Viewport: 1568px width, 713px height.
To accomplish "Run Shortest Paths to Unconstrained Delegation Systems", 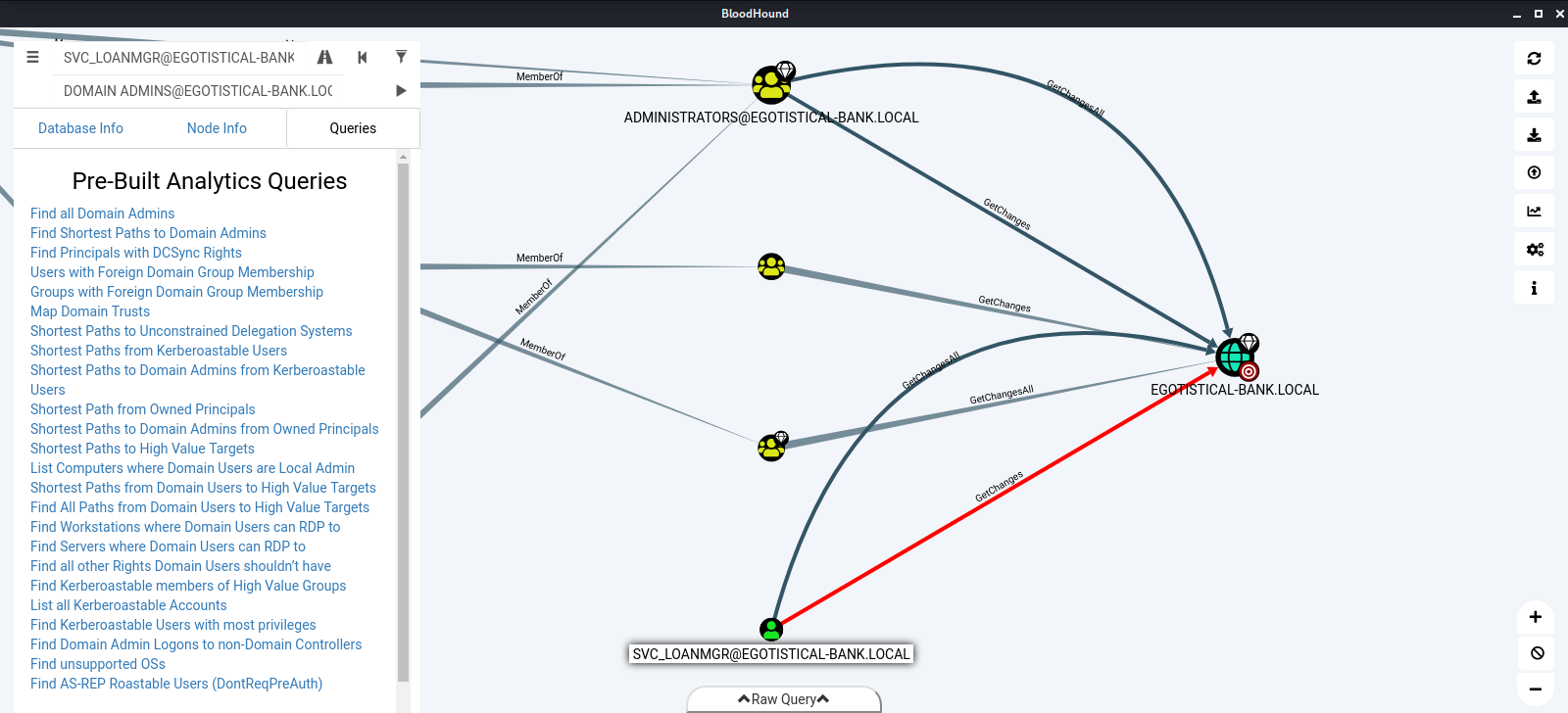I will [191, 331].
